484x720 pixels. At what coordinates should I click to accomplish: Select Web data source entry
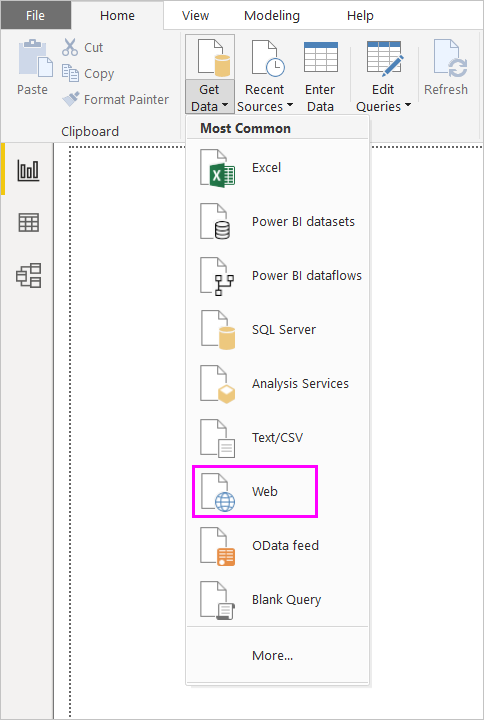pos(277,492)
